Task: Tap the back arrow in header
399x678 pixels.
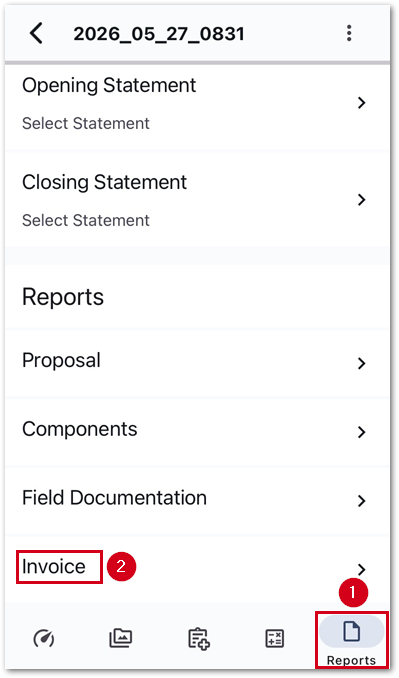Action: [36, 33]
